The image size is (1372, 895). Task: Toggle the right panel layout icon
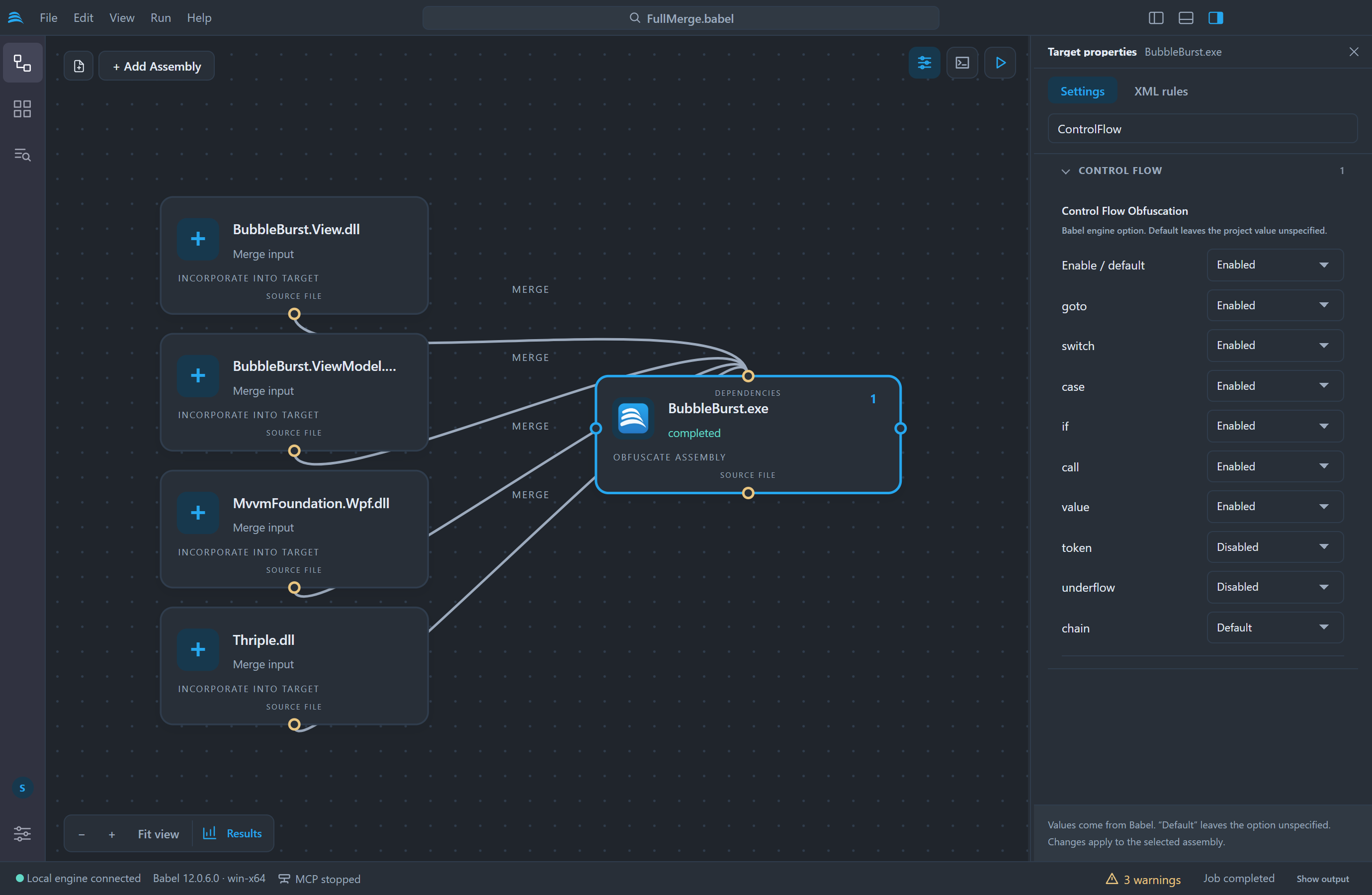click(x=1216, y=18)
